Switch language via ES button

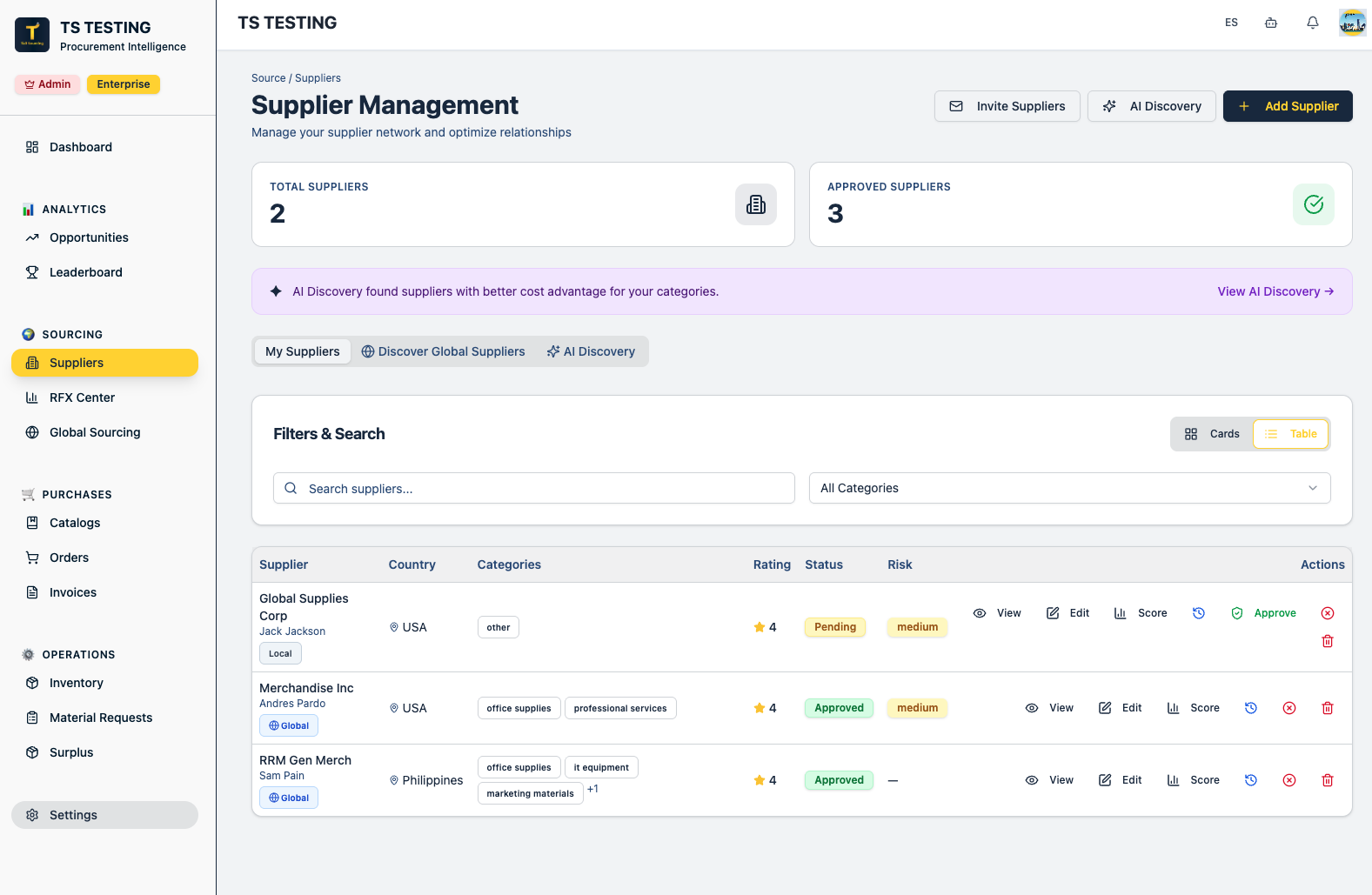pos(1231,23)
